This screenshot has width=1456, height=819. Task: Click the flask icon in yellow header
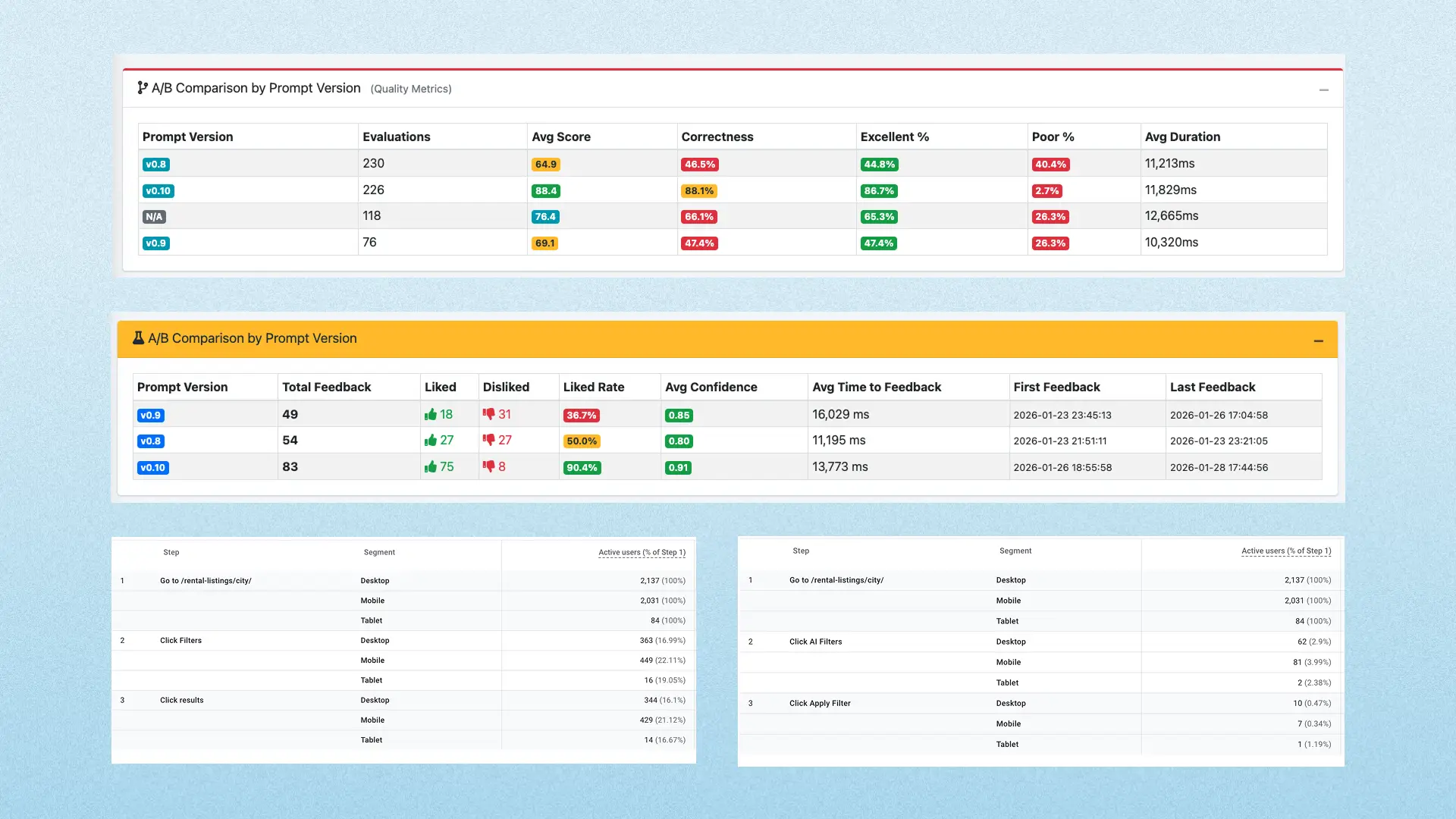[138, 338]
